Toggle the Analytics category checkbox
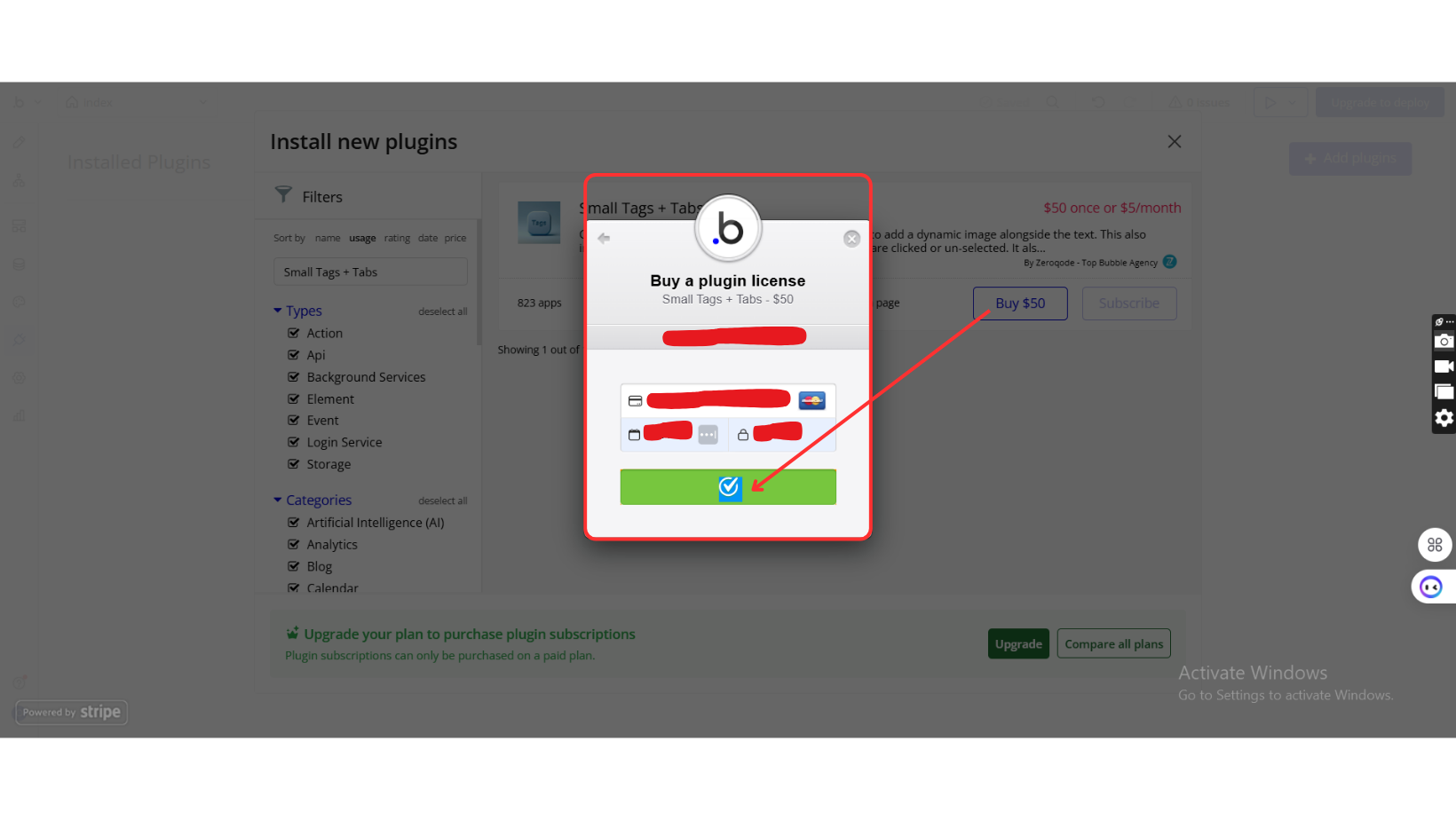 tap(293, 545)
